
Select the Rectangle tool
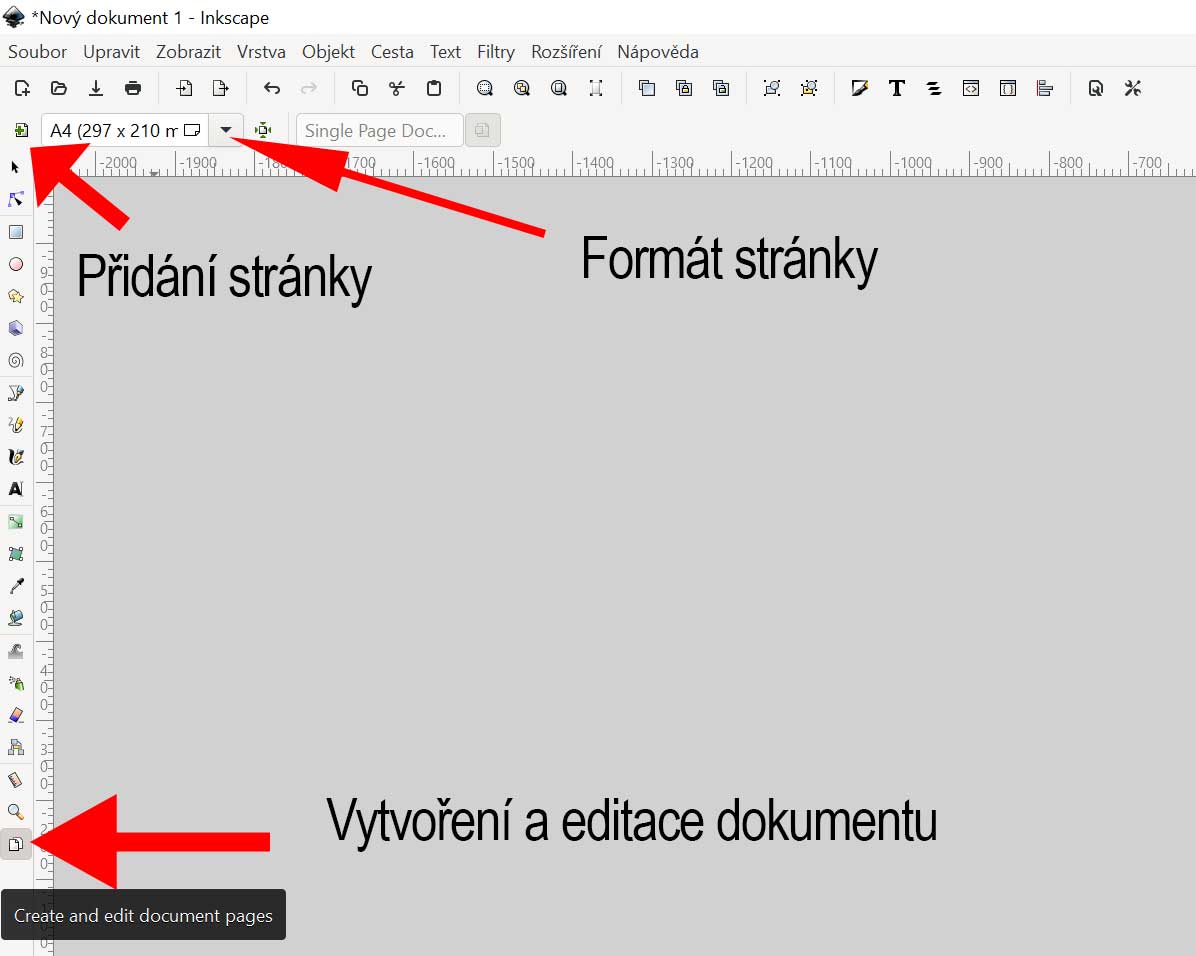pos(16,232)
